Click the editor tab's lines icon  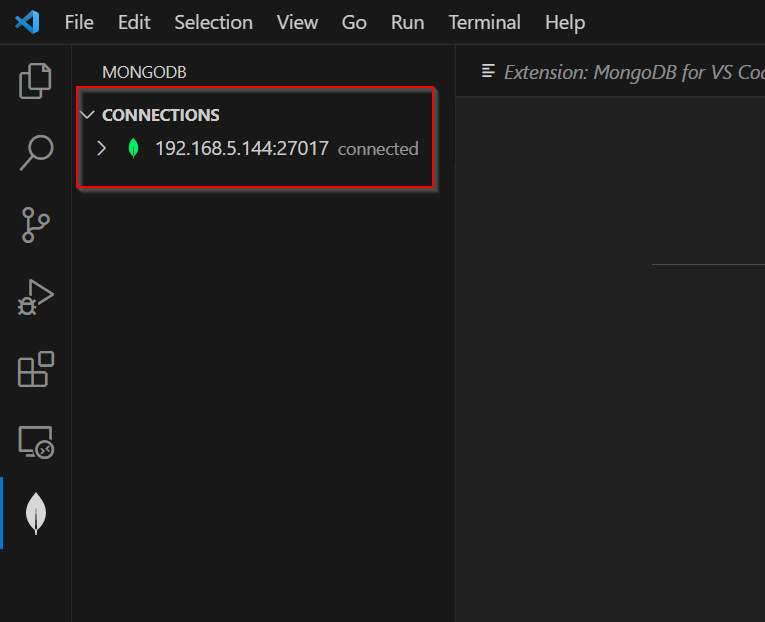488,71
